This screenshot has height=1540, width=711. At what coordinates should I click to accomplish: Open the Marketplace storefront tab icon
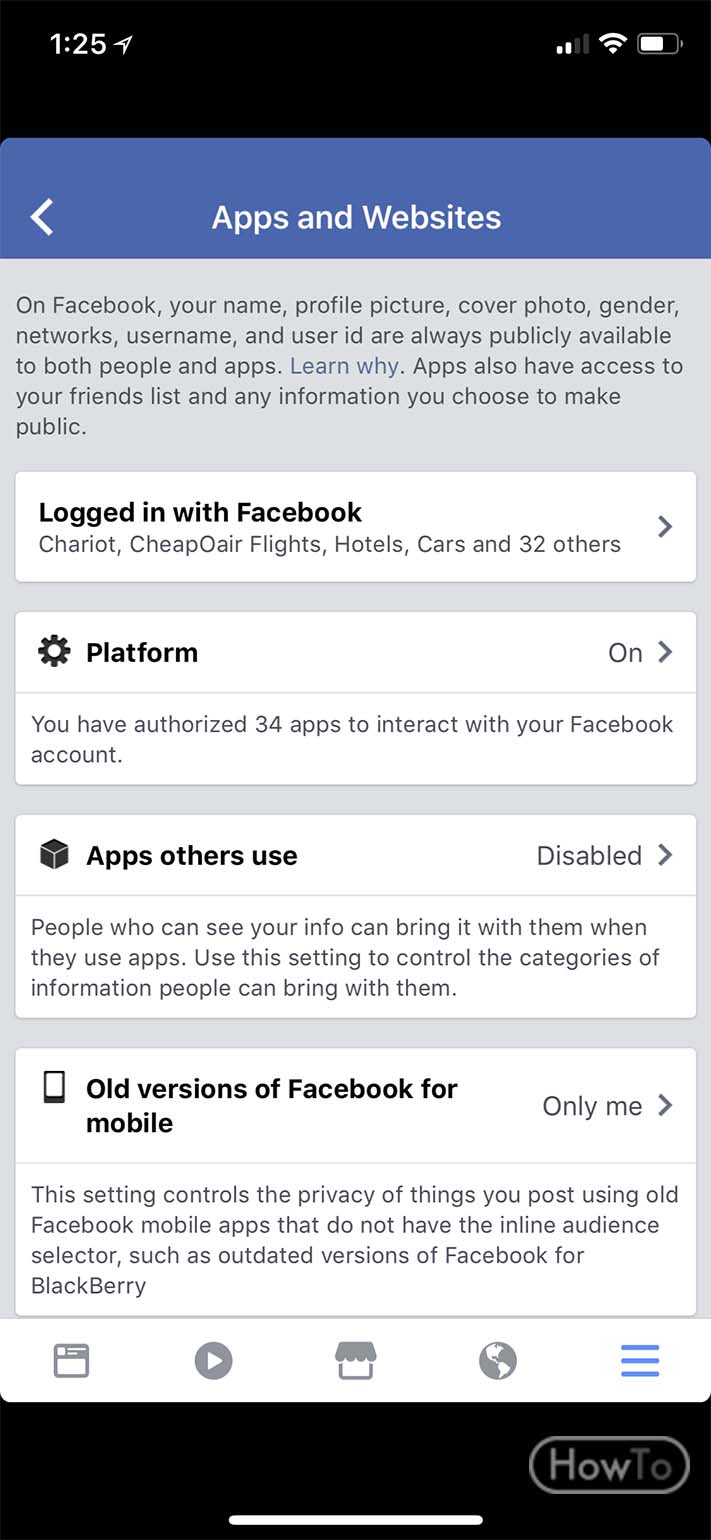click(x=355, y=1361)
